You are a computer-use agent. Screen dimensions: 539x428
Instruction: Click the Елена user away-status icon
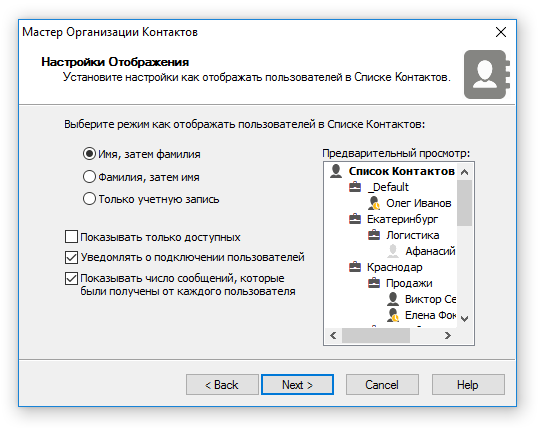pos(393,315)
